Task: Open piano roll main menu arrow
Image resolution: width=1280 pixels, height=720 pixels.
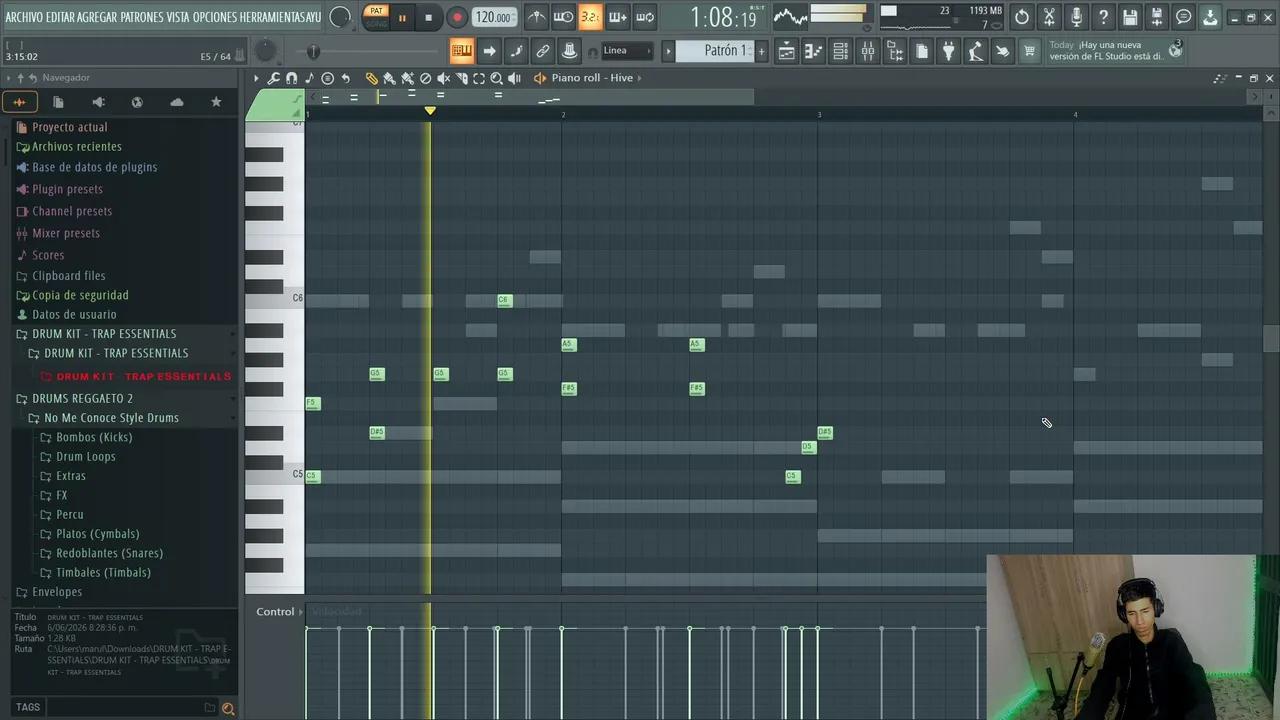Action: [x=256, y=78]
